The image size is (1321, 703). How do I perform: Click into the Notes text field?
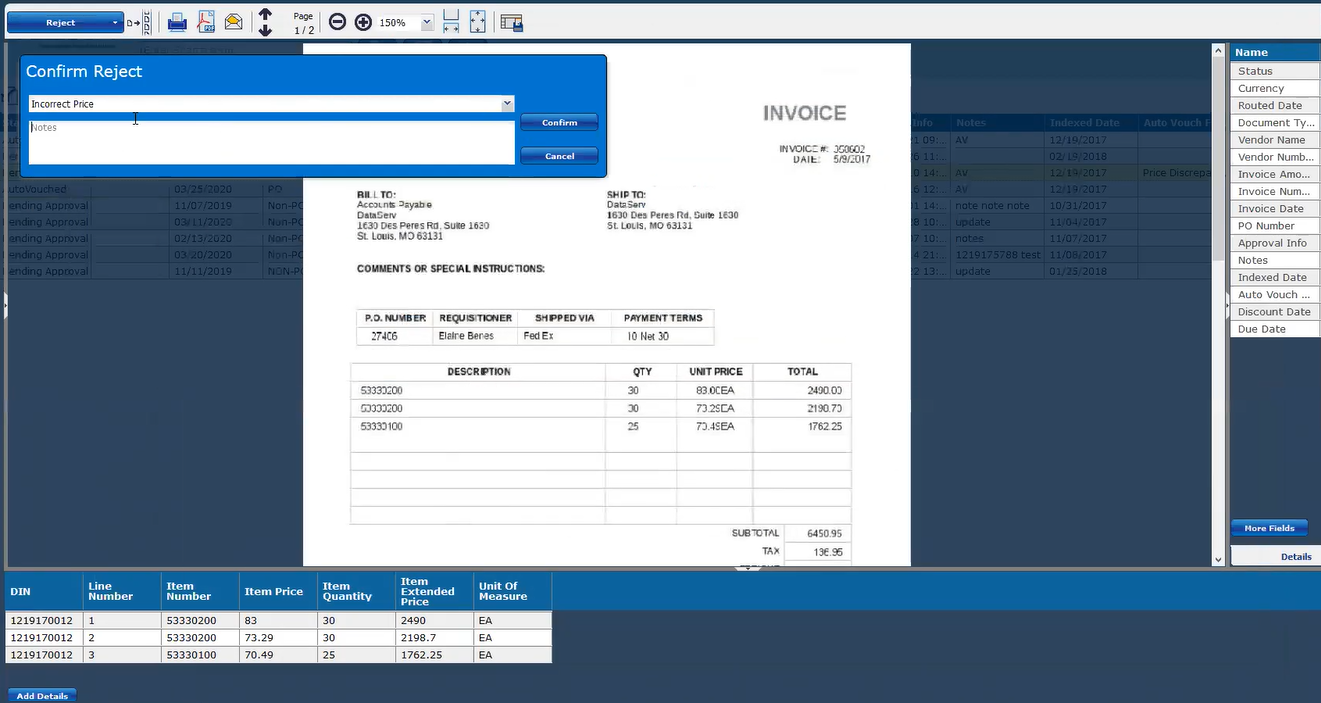(270, 142)
